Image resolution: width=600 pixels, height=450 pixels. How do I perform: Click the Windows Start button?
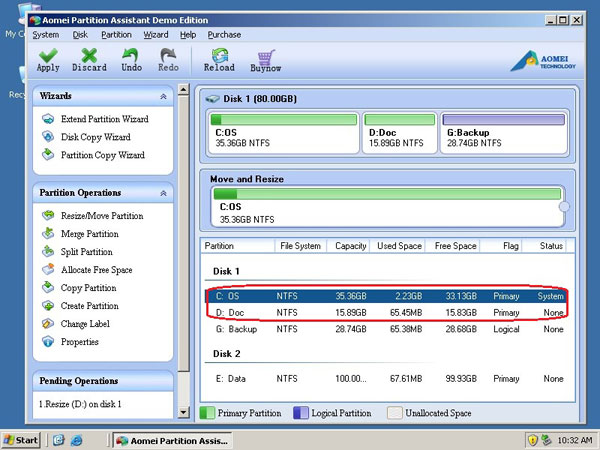point(21,440)
